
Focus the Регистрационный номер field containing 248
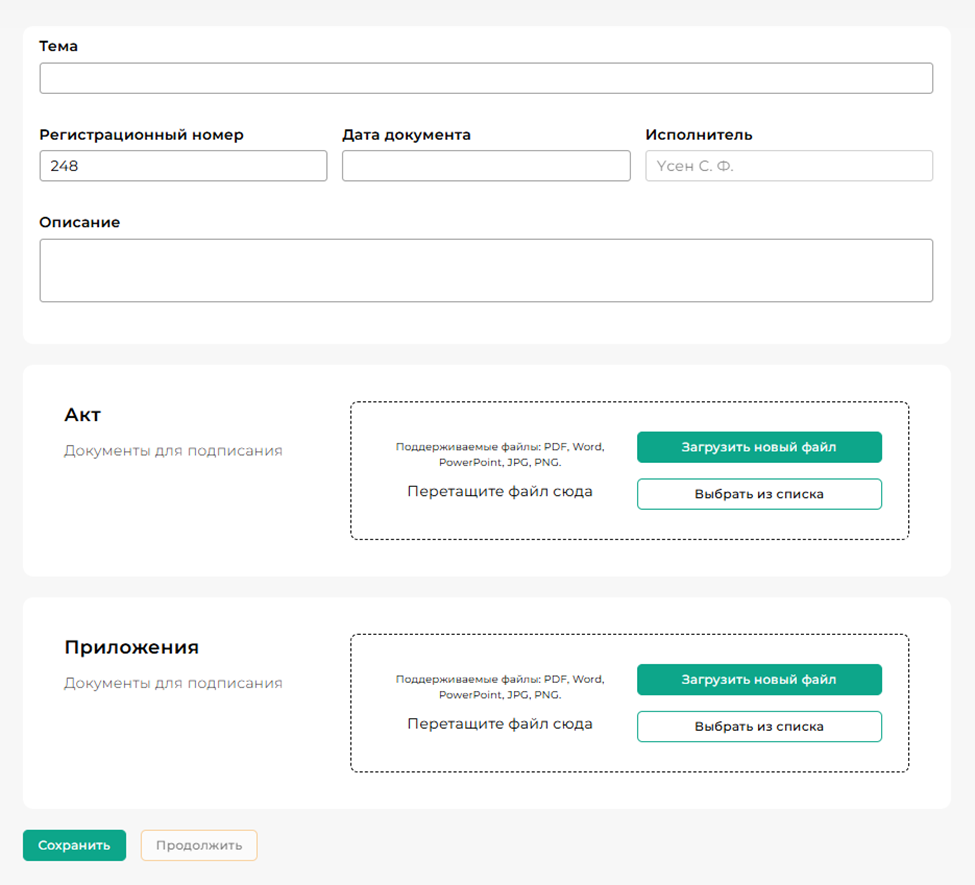(183, 166)
